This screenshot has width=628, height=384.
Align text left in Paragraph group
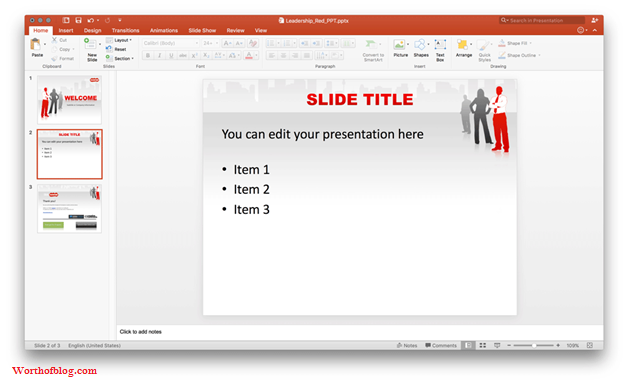coord(272,55)
